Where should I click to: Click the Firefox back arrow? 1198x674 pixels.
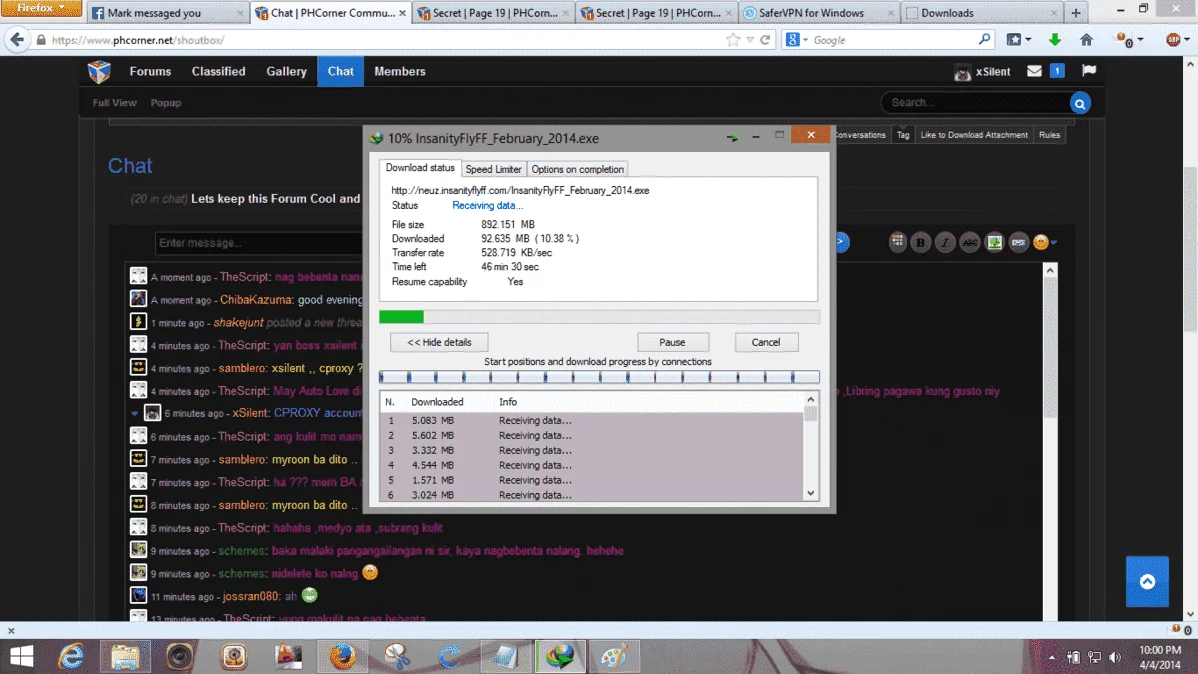tap(17, 40)
